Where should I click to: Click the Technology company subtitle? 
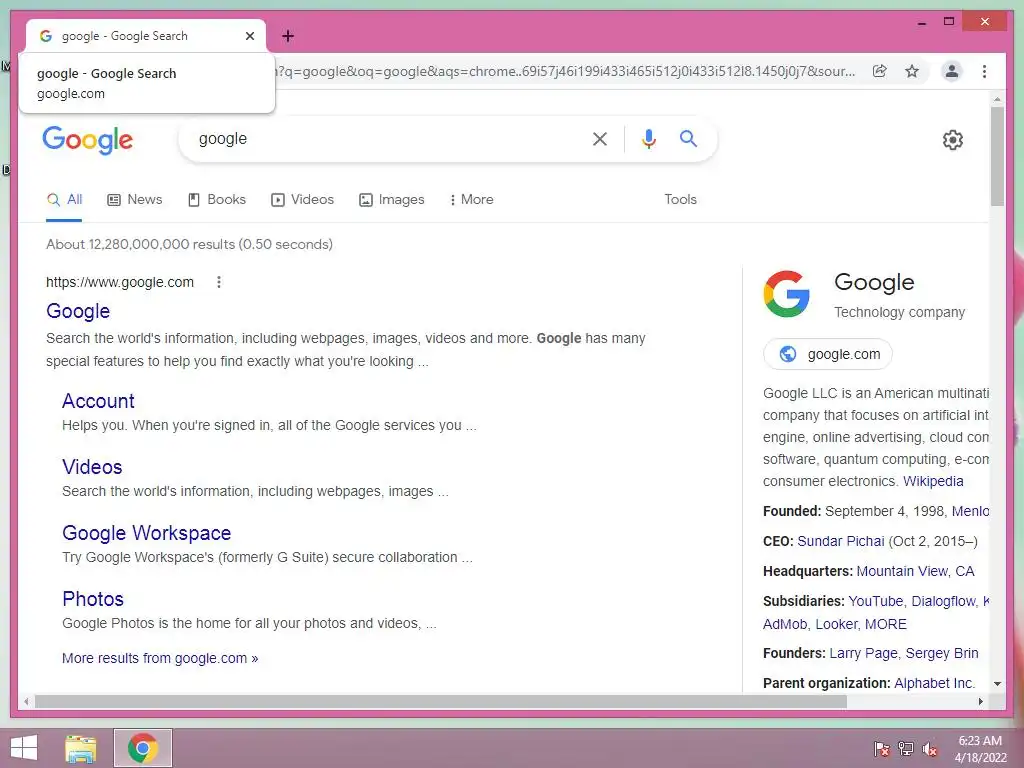click(899, 312)
